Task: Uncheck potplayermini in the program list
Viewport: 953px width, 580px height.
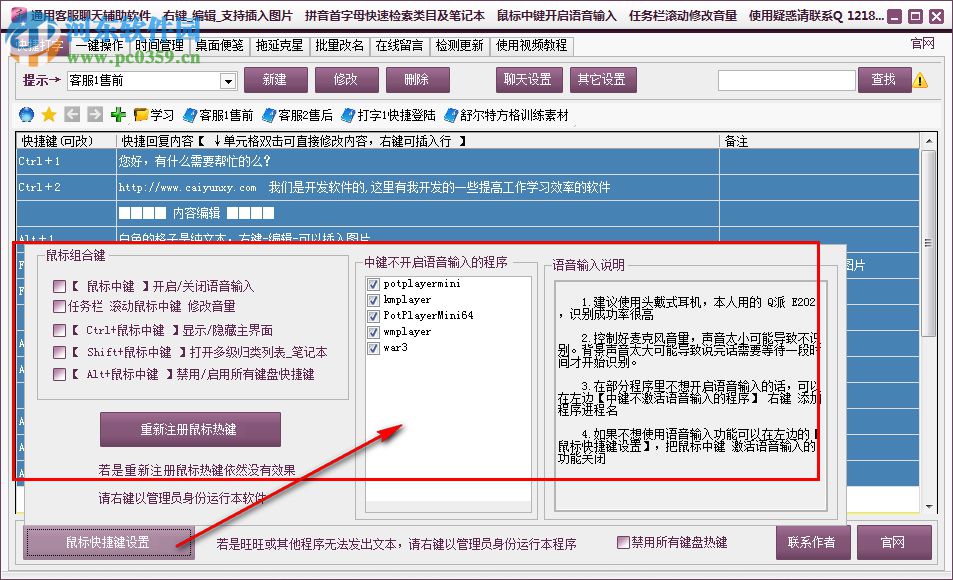Action: (371, 284)
